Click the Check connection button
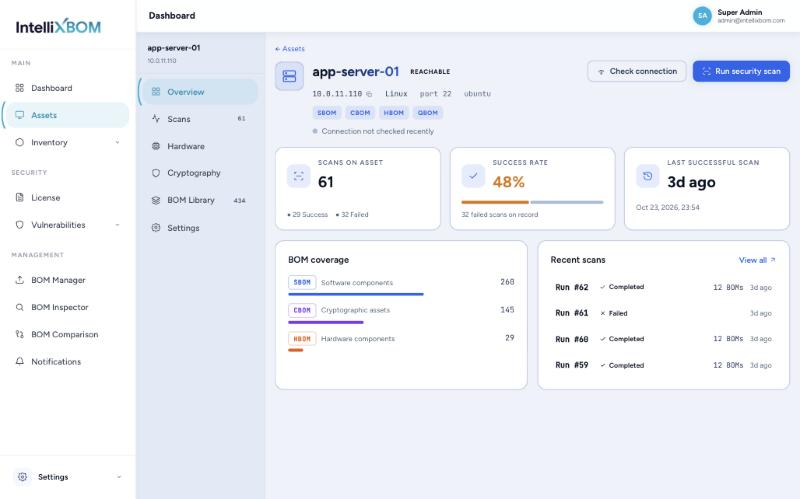Screen dimensions: 800x499 637,71
